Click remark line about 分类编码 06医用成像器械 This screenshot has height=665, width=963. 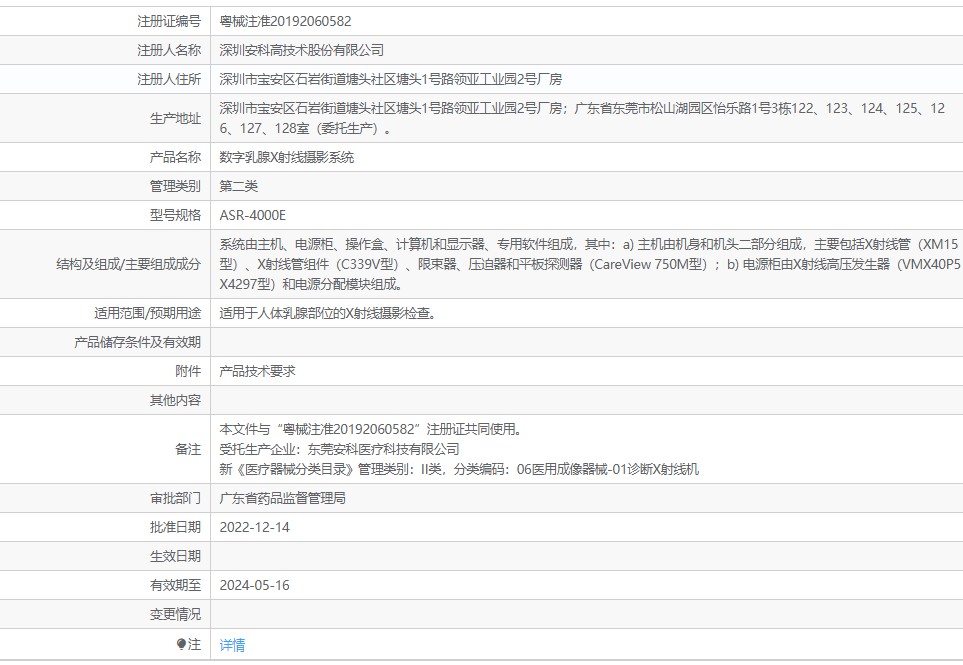tap(459, 469)
